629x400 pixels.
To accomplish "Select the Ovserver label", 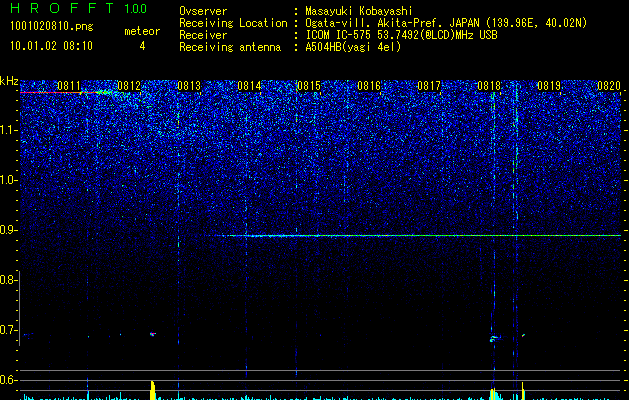I will [x=203, y=11].
